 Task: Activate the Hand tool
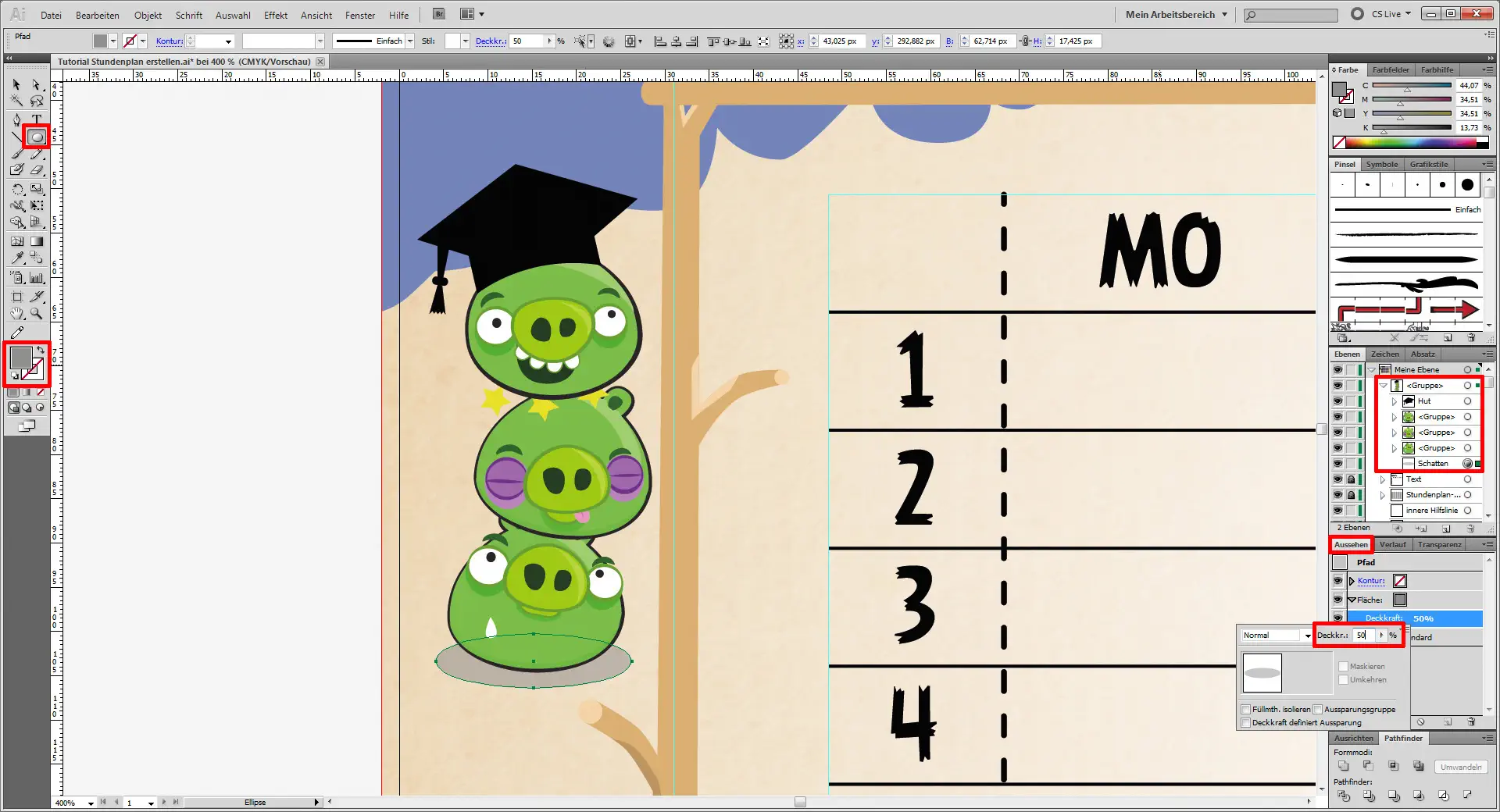click(x=17, y=314)
